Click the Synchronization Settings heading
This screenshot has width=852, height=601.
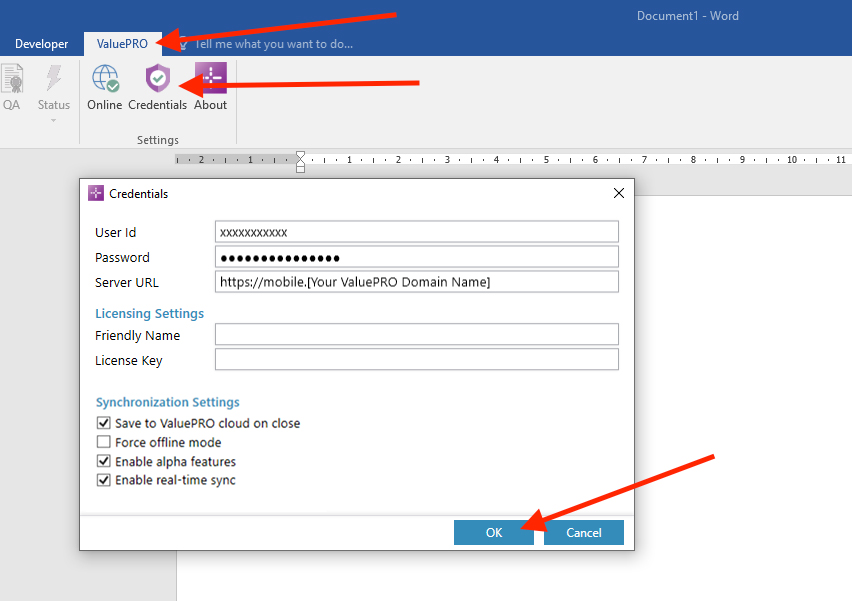(167, 402)
